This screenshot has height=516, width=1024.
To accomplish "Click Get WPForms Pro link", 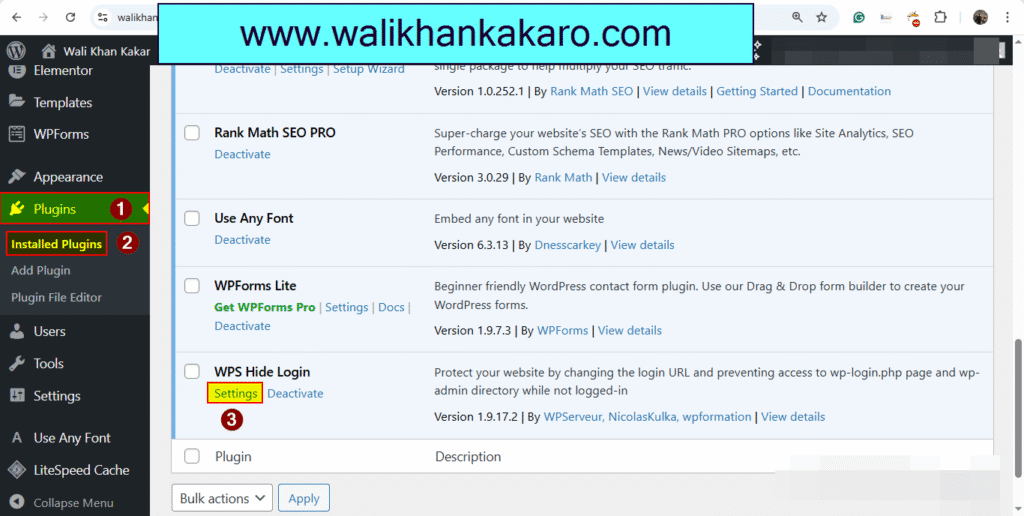I will click(264, 307).
